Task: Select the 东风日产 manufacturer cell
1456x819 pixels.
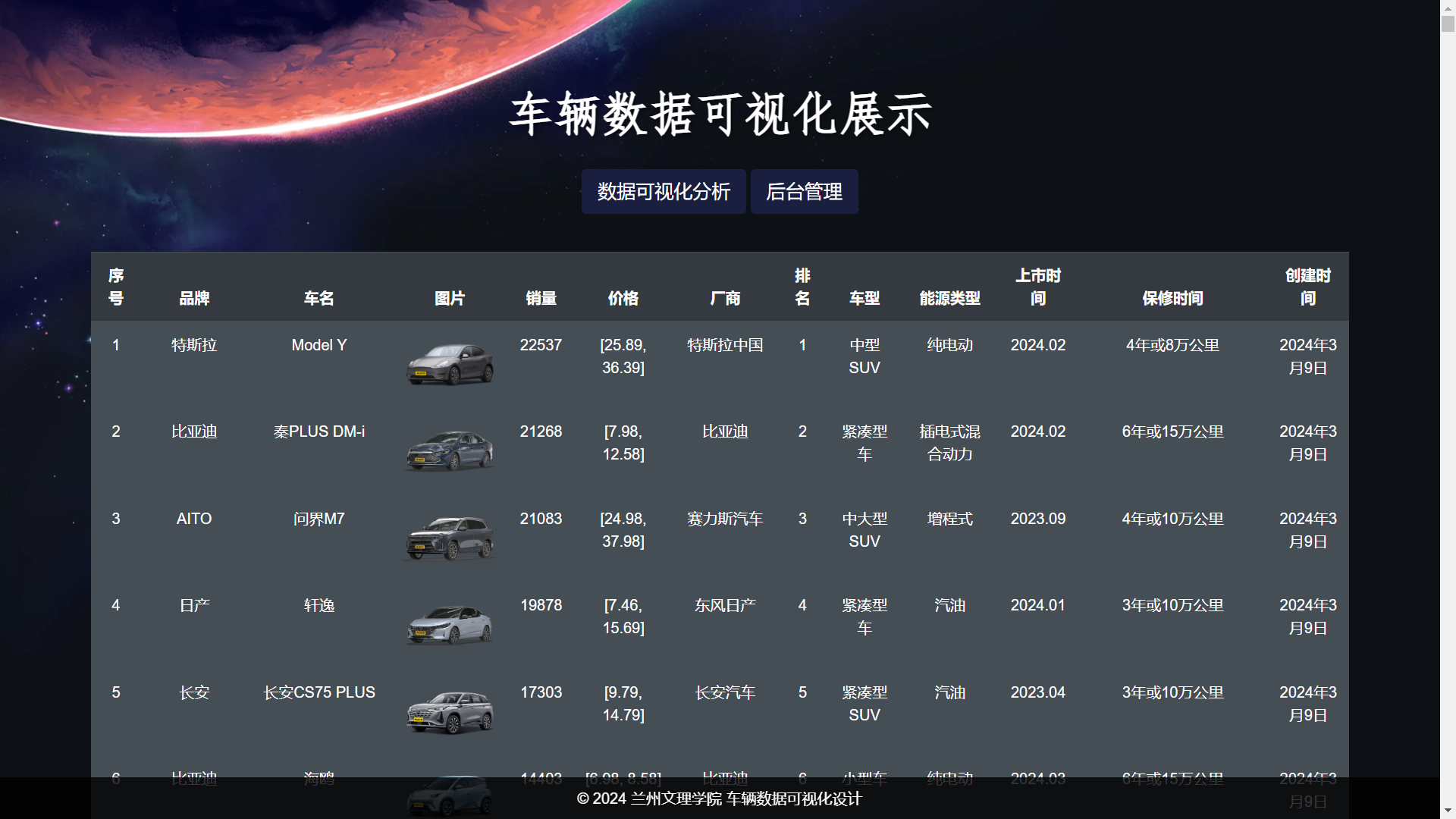Action: (x=725, y=605)
